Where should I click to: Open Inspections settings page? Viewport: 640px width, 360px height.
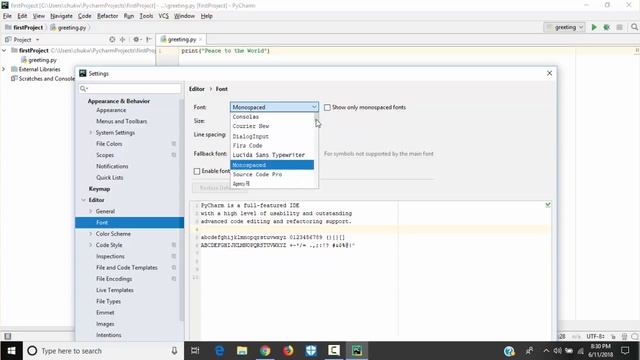[110, 256]
